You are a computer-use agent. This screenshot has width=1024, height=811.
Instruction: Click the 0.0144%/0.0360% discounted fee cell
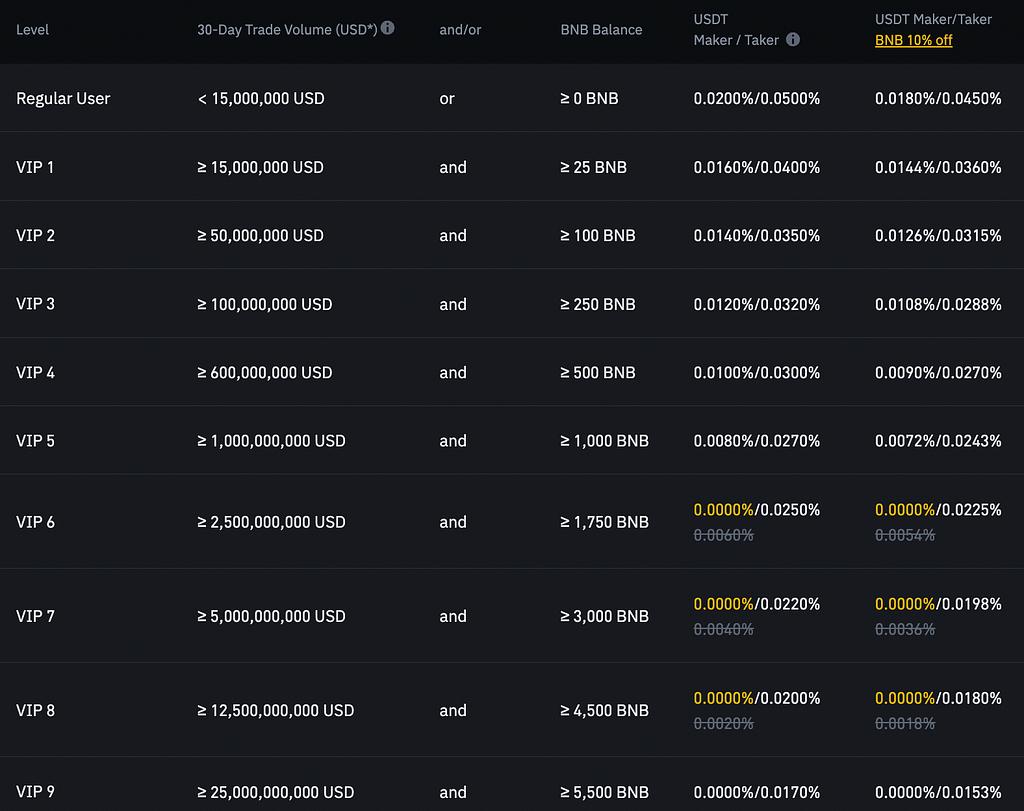tap(938, 167)
